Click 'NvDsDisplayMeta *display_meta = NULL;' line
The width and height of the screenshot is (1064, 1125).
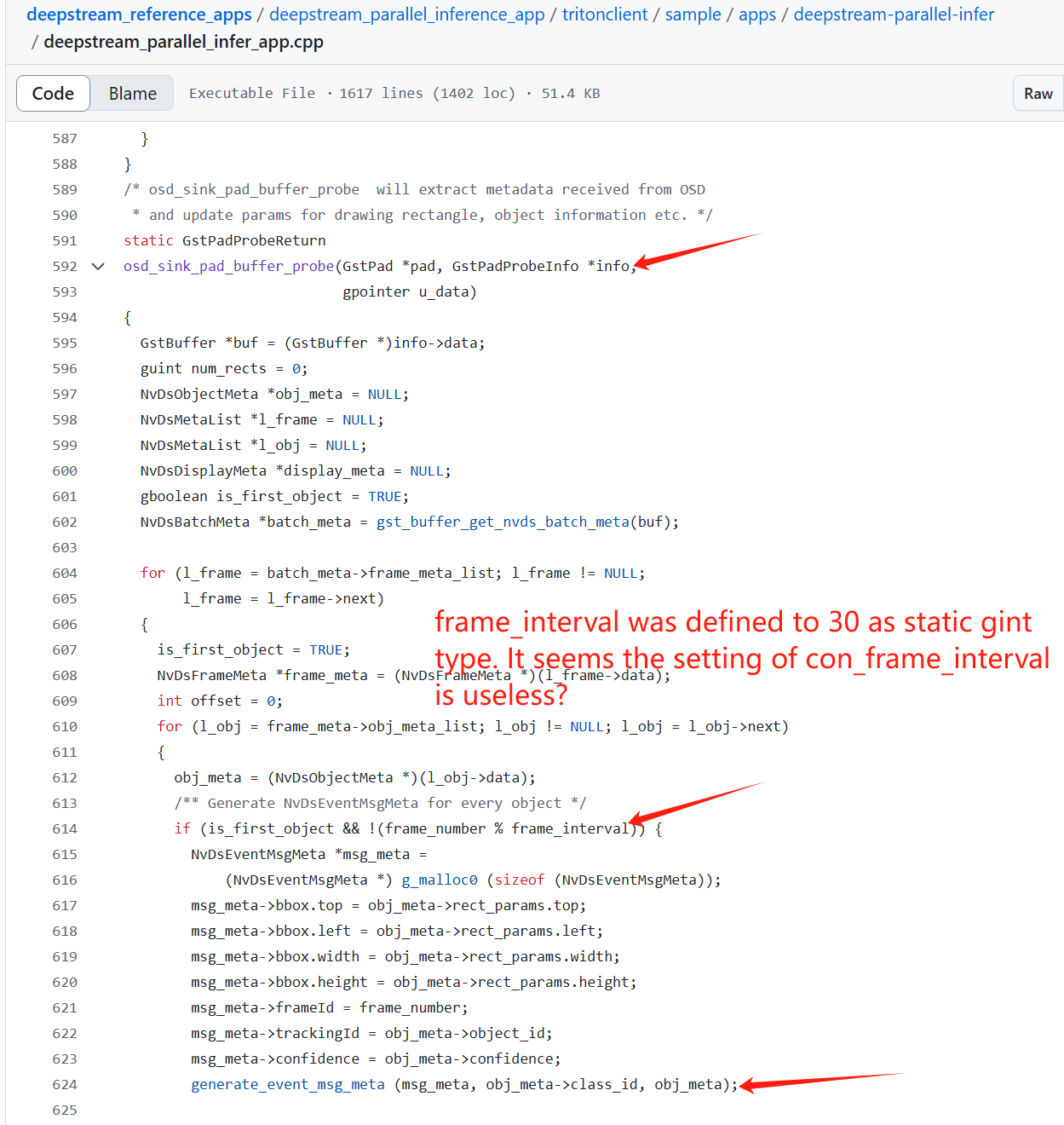296,471
